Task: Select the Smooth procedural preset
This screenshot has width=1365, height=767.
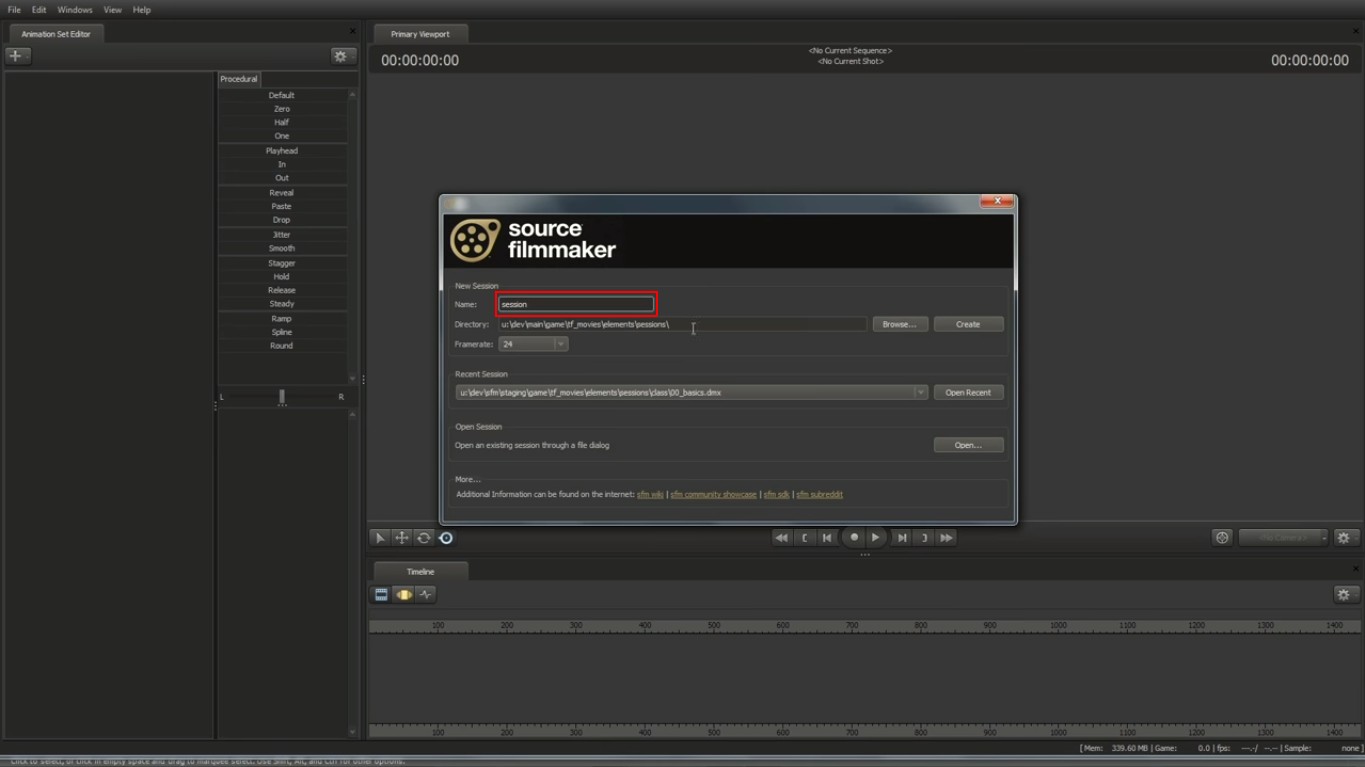Action: click(x=282, y=248)
